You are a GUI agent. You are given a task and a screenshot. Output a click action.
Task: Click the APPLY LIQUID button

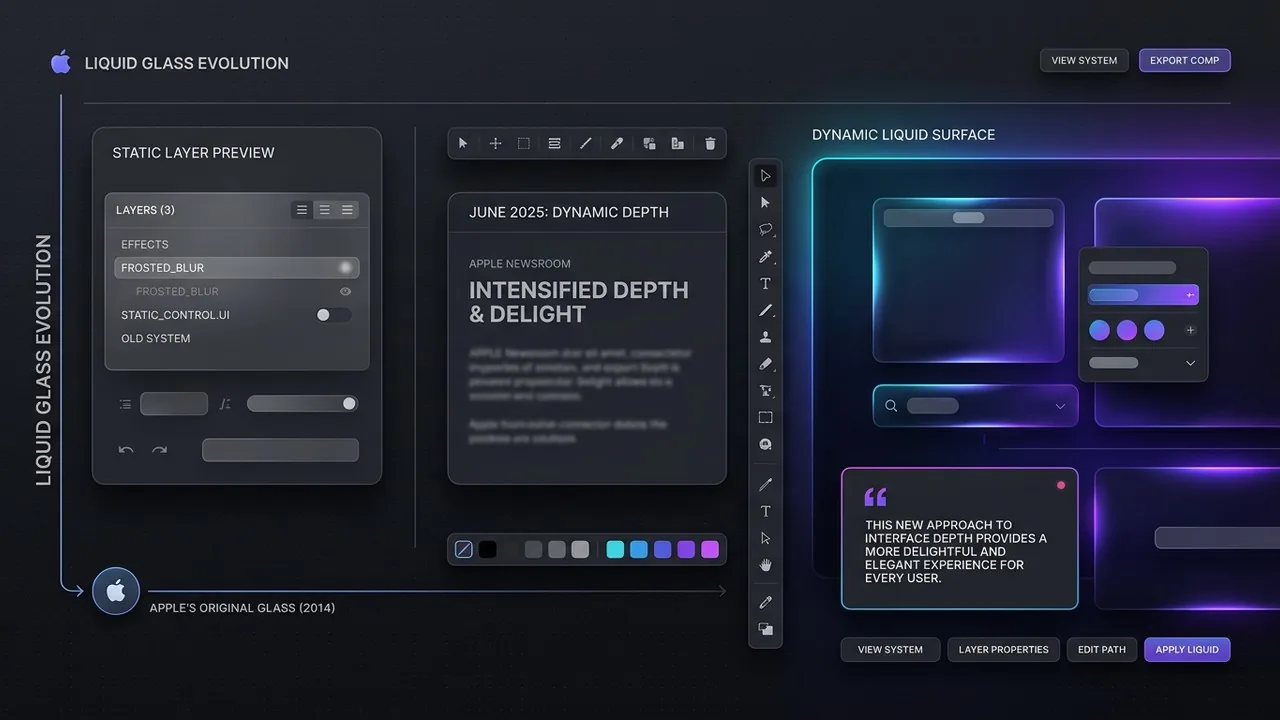[1187, 649]
